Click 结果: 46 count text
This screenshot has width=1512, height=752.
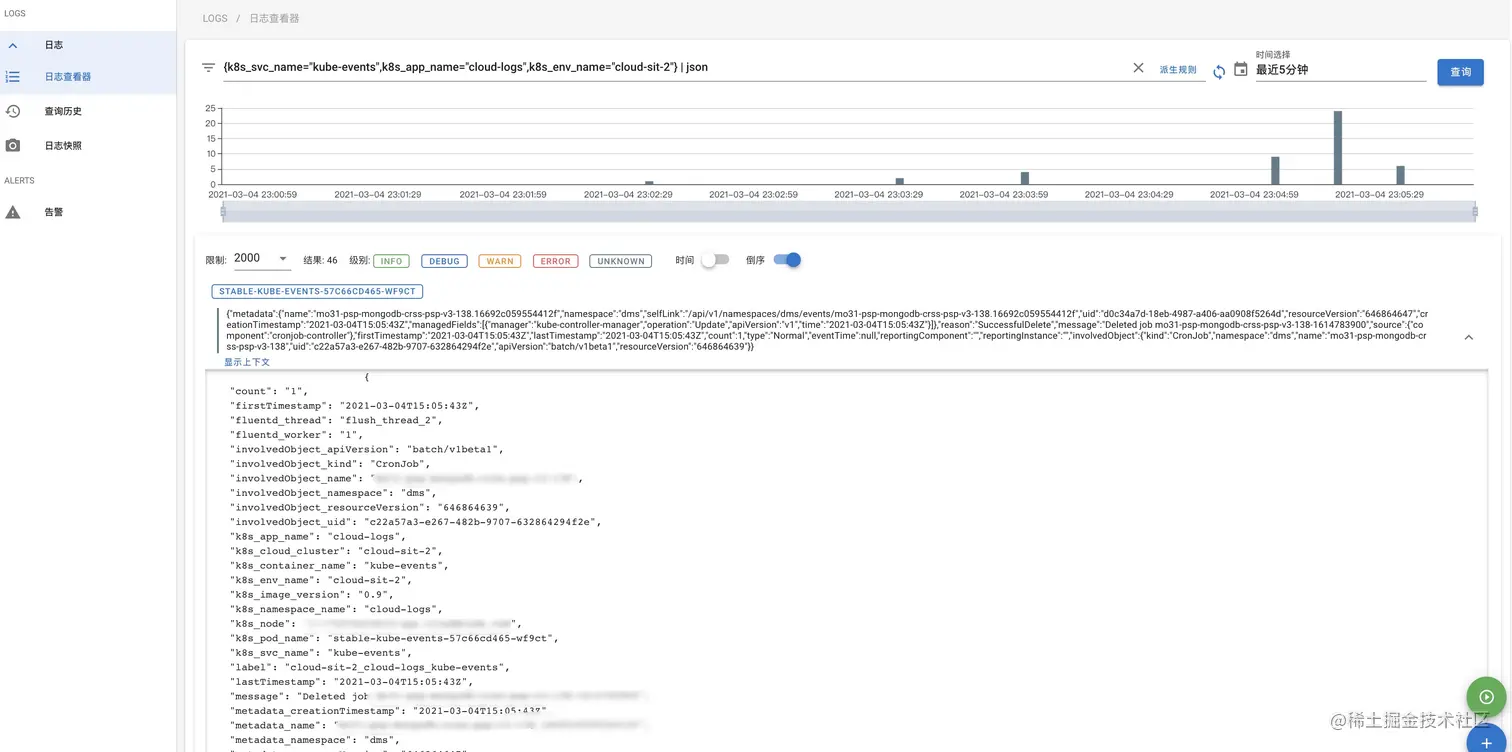point(320,261)
